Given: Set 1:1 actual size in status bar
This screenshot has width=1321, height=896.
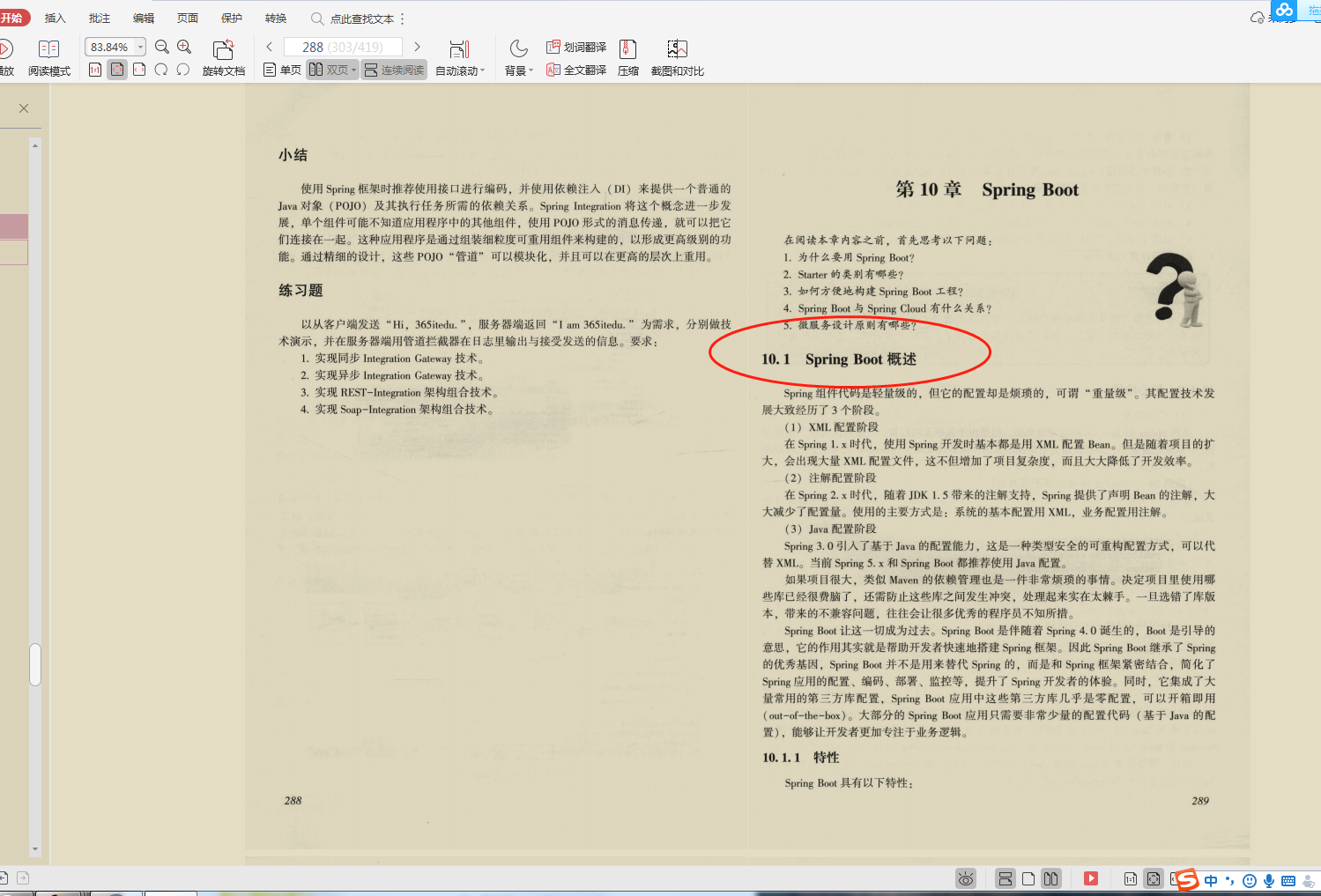Looking at the screenshot, I should coord(1130,878).
